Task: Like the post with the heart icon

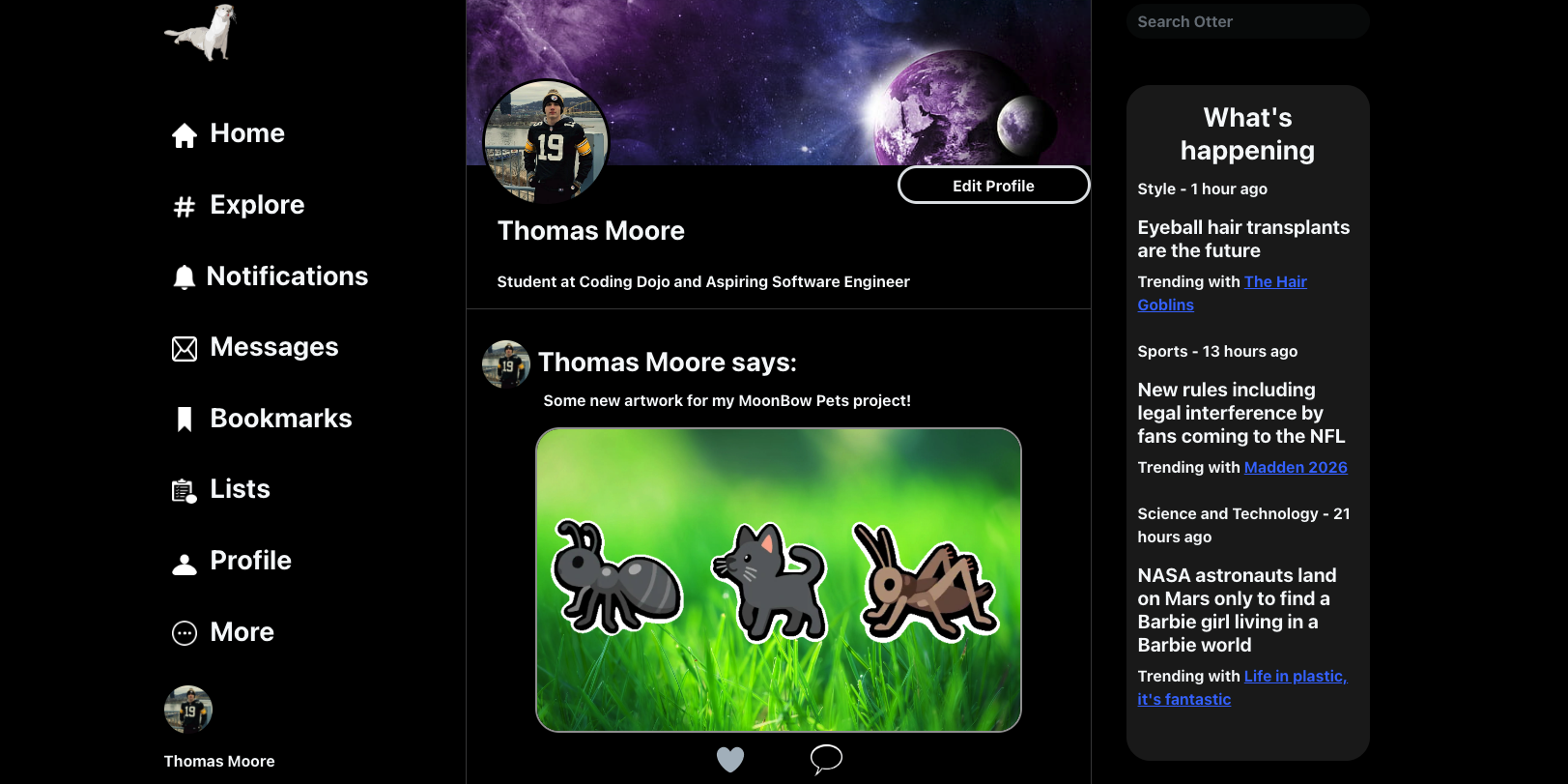Action: click(730, 760)
